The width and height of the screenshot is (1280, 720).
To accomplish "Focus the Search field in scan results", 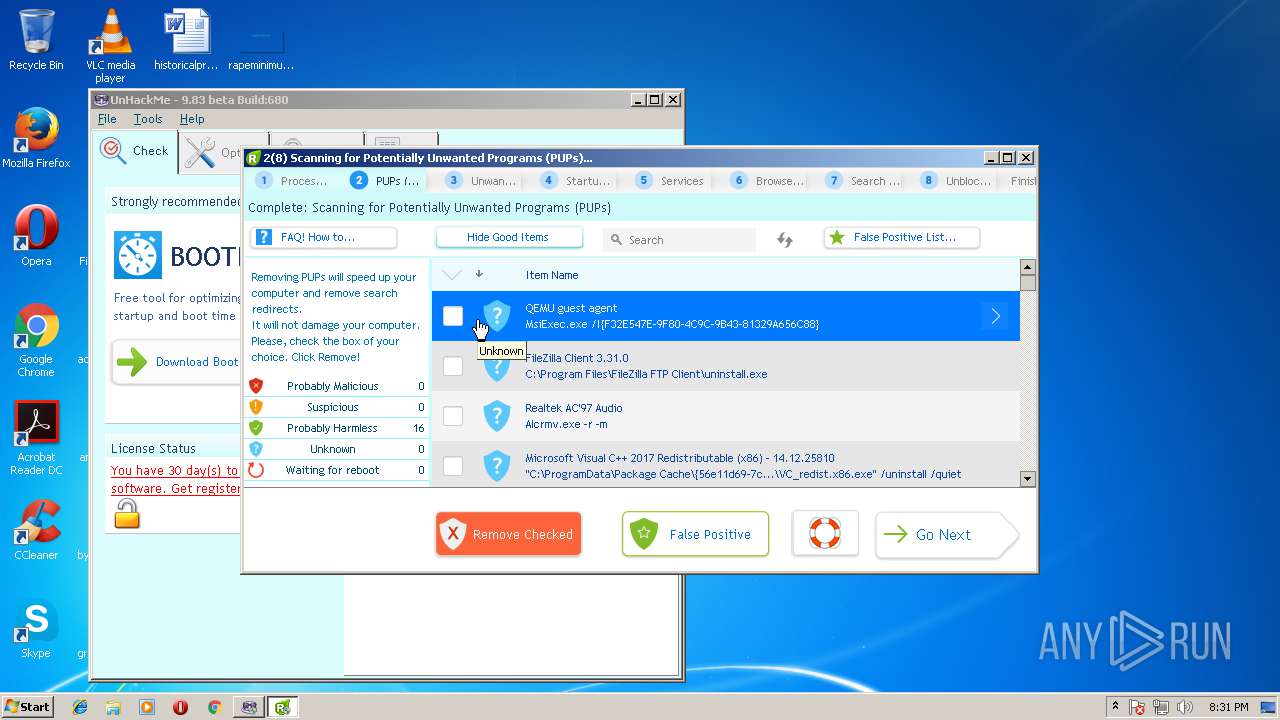I will point(680,240).
